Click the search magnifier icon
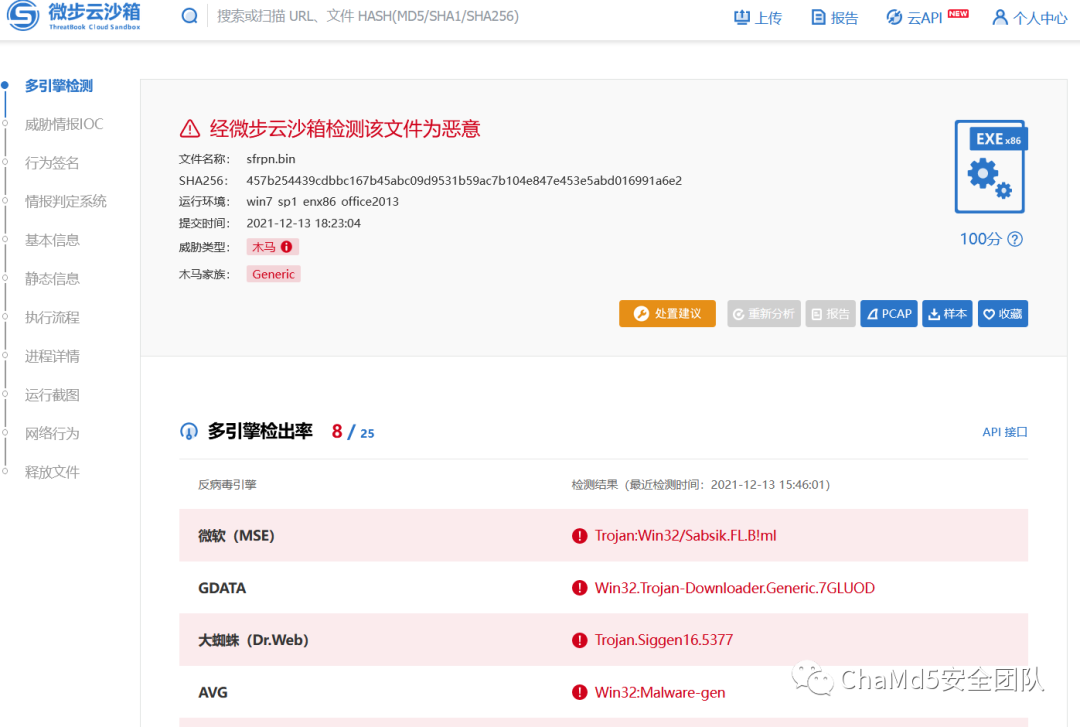Screen dimensions: 1080x727 tap(189, 16)
